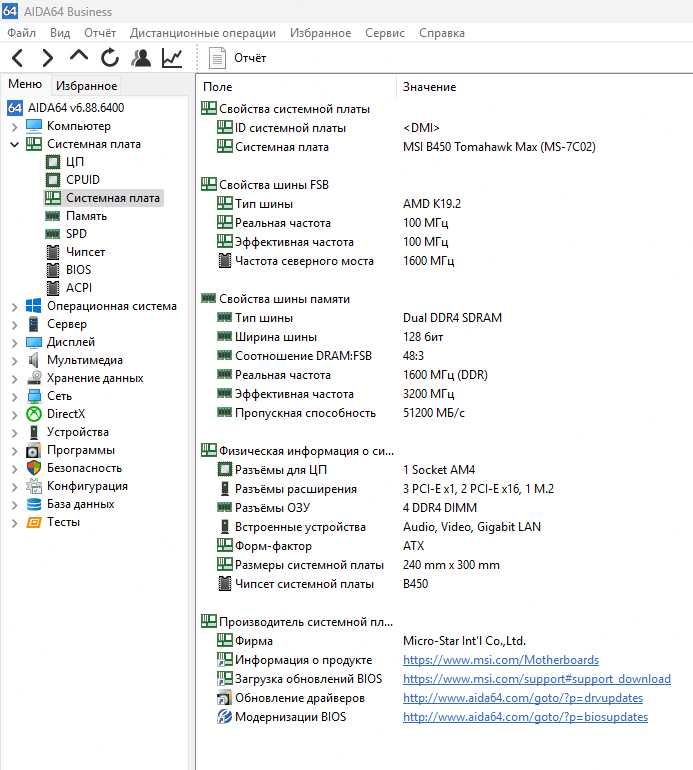
Task: Click the Память memory module icon
Action: (x=53, y=216)
